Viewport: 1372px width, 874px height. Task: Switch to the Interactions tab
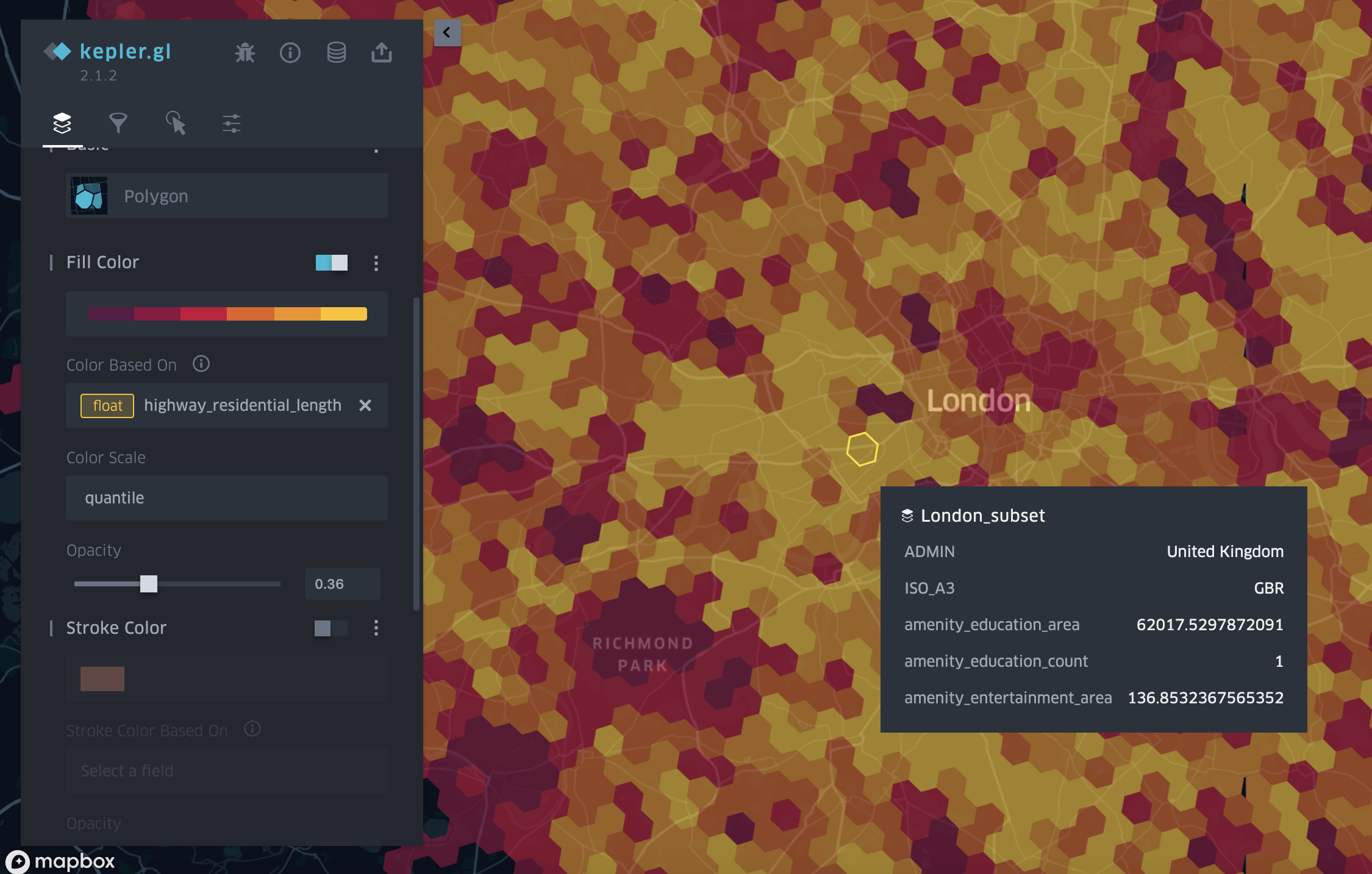[x=176, y=123]
